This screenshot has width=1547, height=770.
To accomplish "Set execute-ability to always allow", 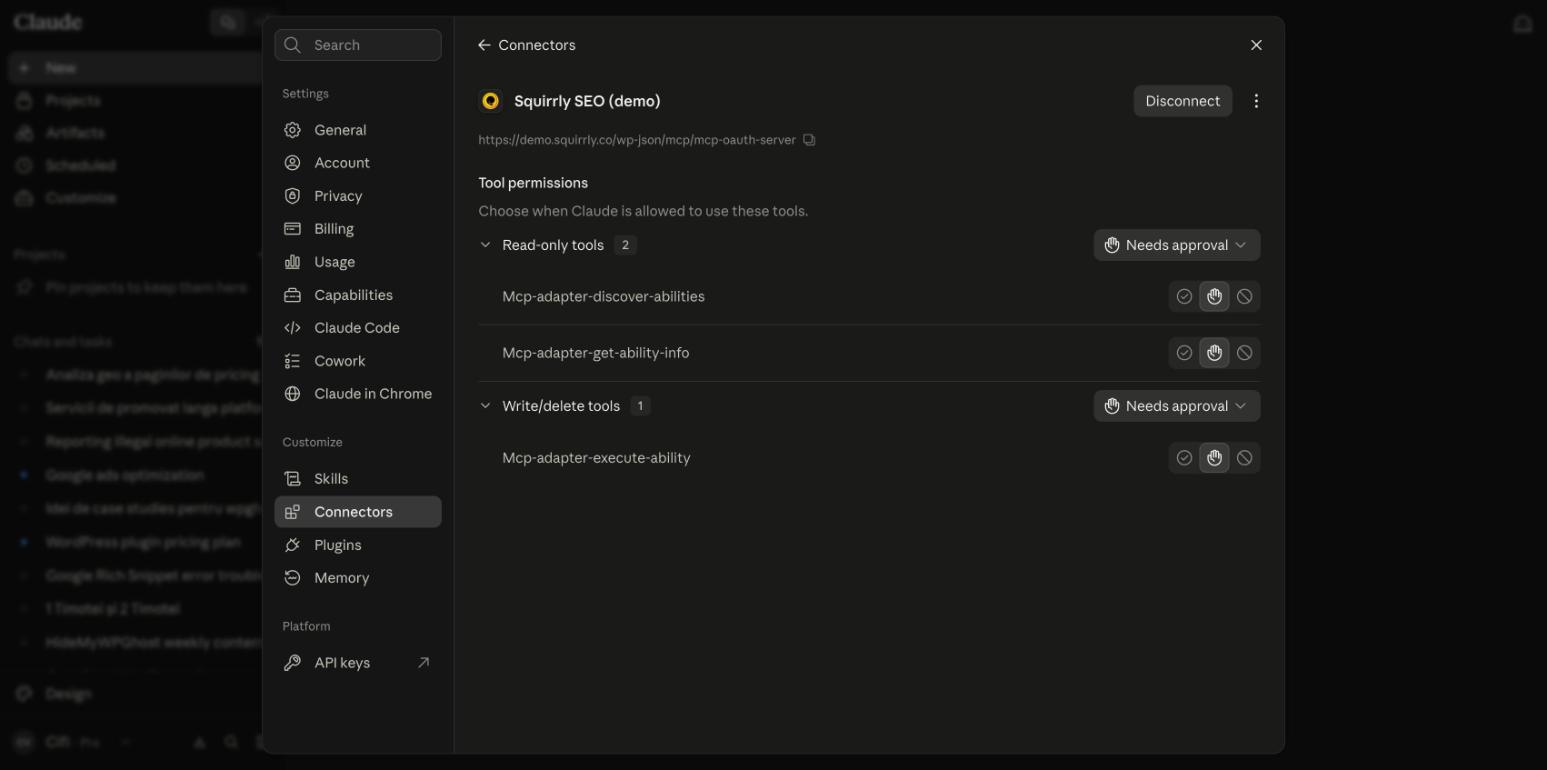I will pyautogui.click(x=1184, y=458).
